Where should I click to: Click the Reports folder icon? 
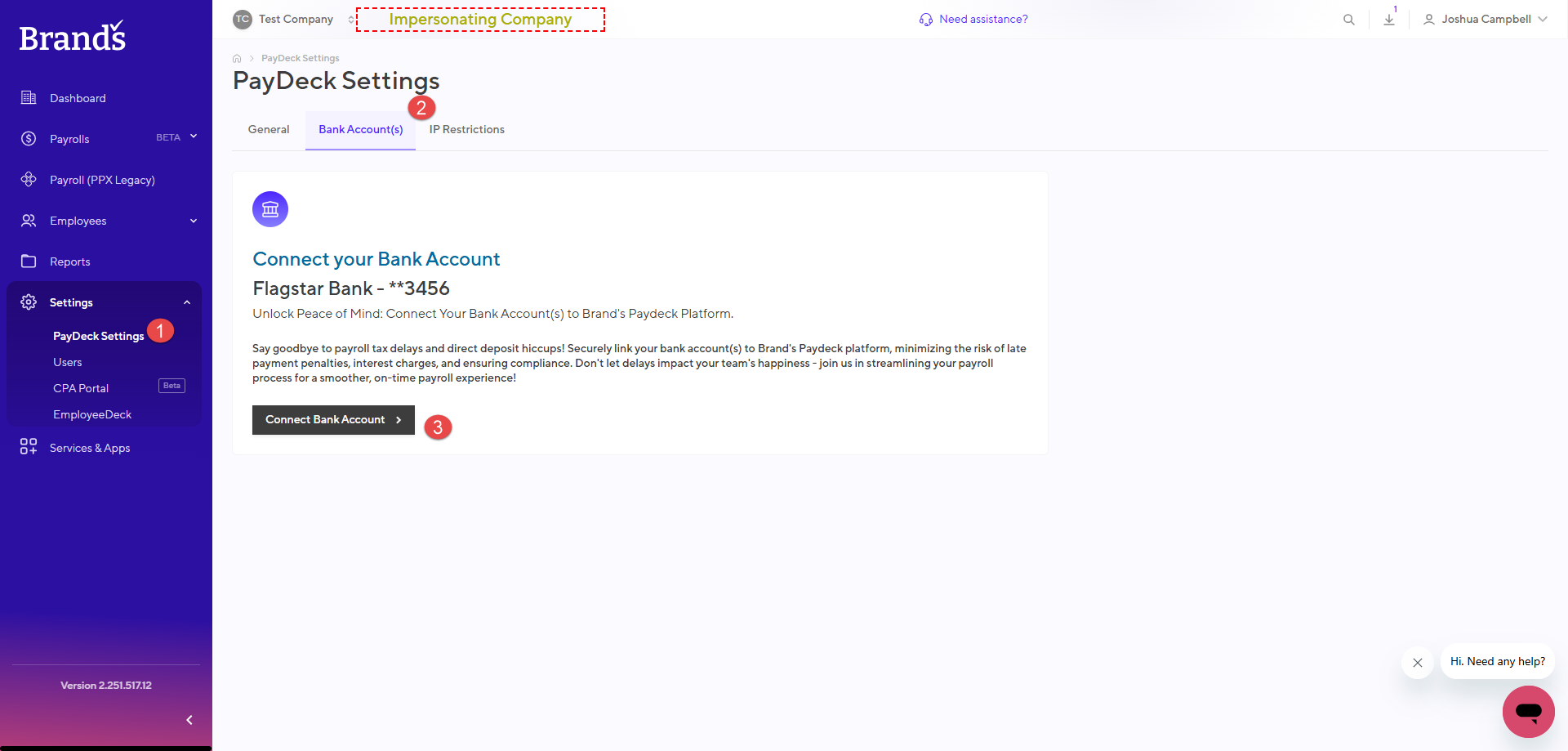pos(29,262)
